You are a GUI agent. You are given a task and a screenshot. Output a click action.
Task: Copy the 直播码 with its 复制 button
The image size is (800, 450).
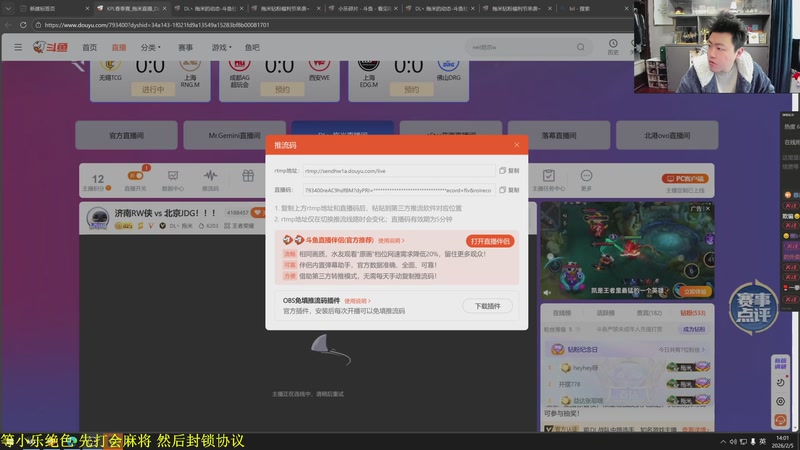tap(509, 190)
